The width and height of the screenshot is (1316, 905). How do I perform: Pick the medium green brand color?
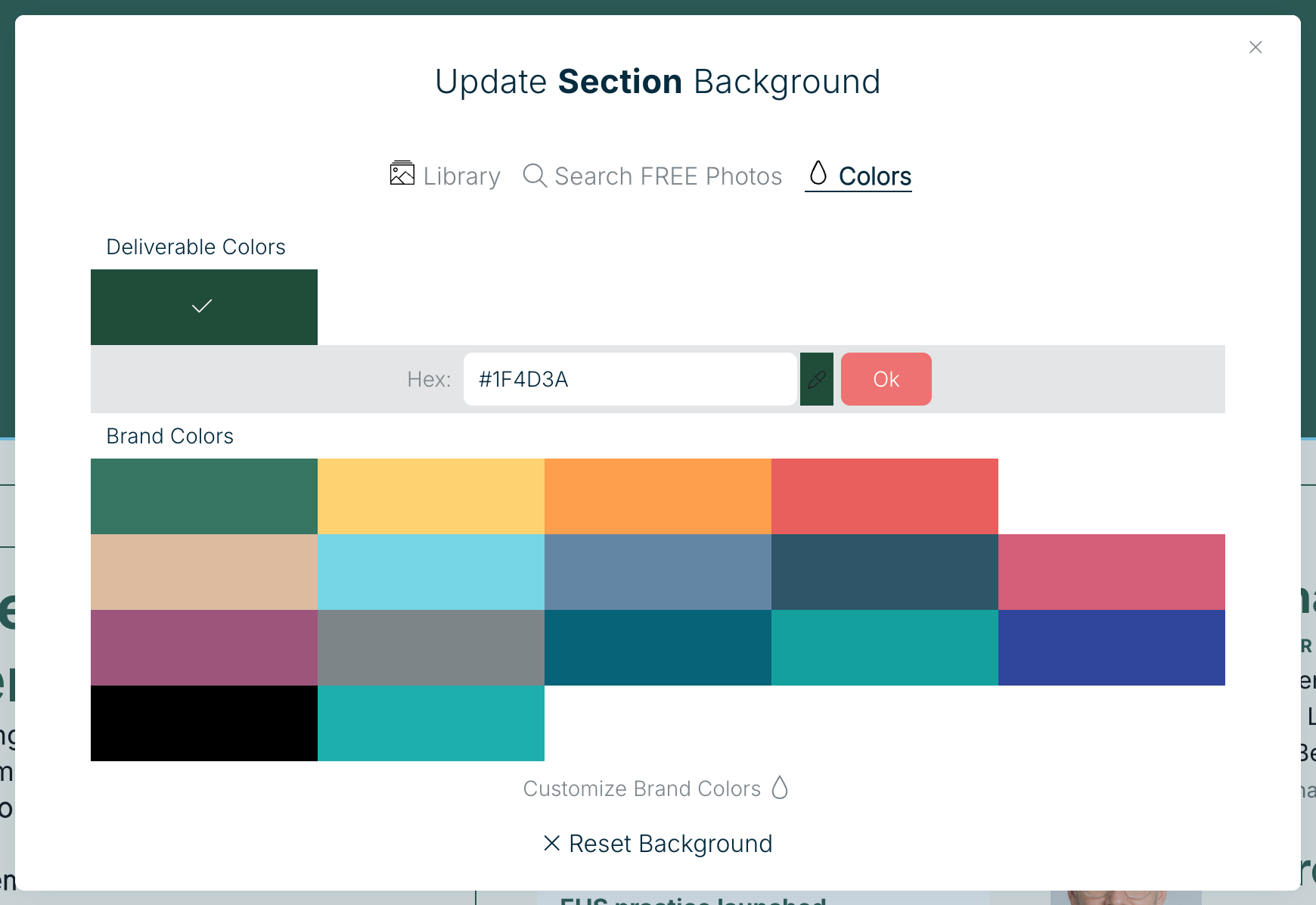tap(204, 496)
